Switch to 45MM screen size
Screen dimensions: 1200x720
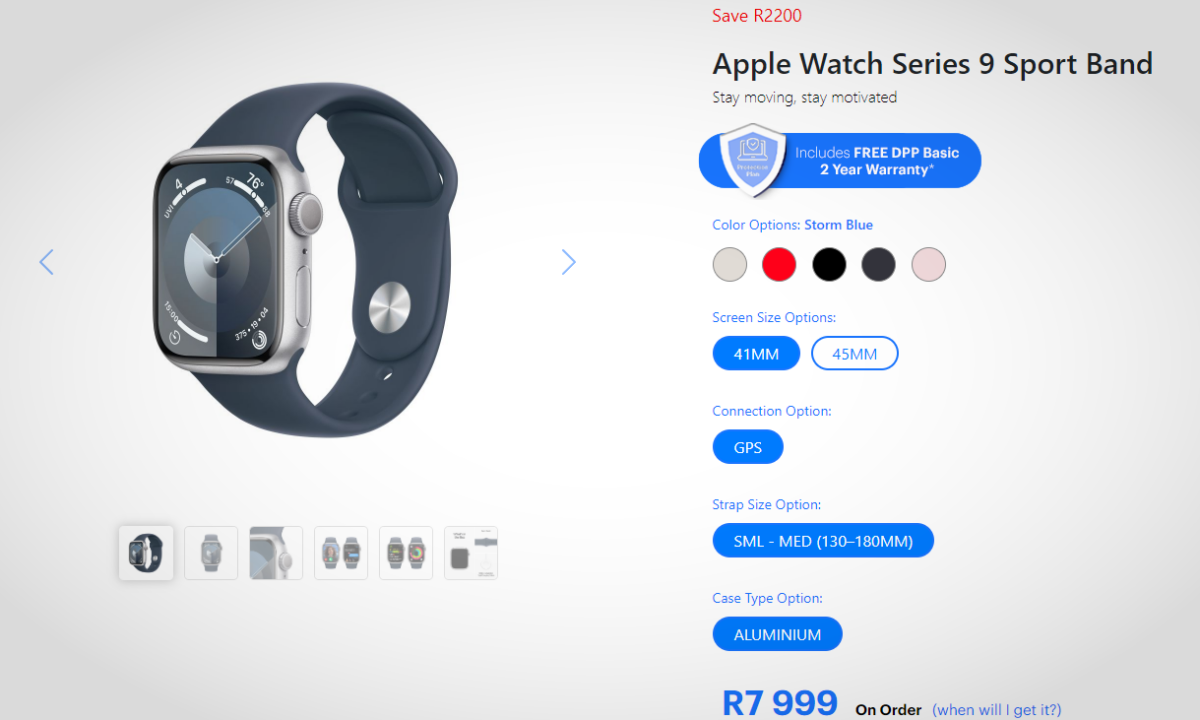point(855,354)
